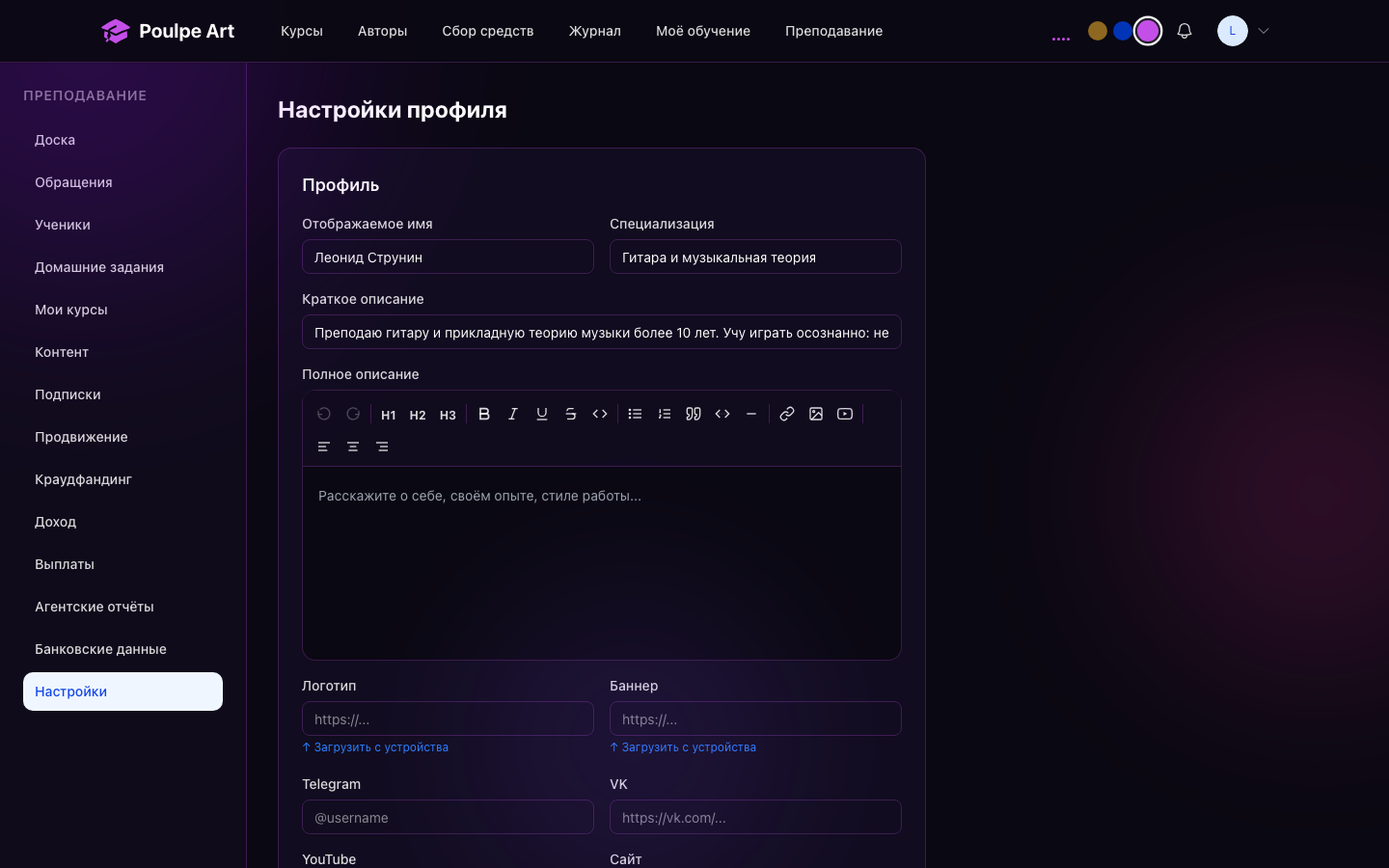Select Настройки in the sidebar
1389x868 pixels.
(x=123, y=692)
